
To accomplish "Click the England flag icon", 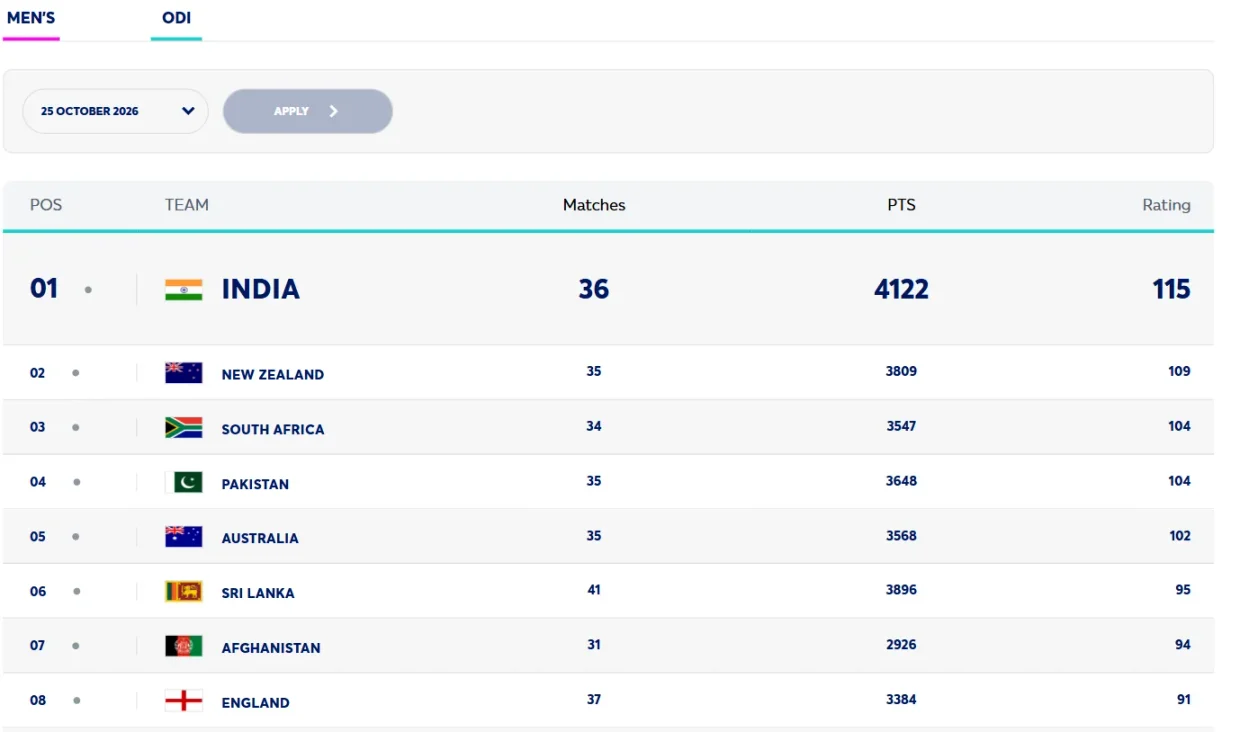I will pyautogui.click(x=183, y=701).
